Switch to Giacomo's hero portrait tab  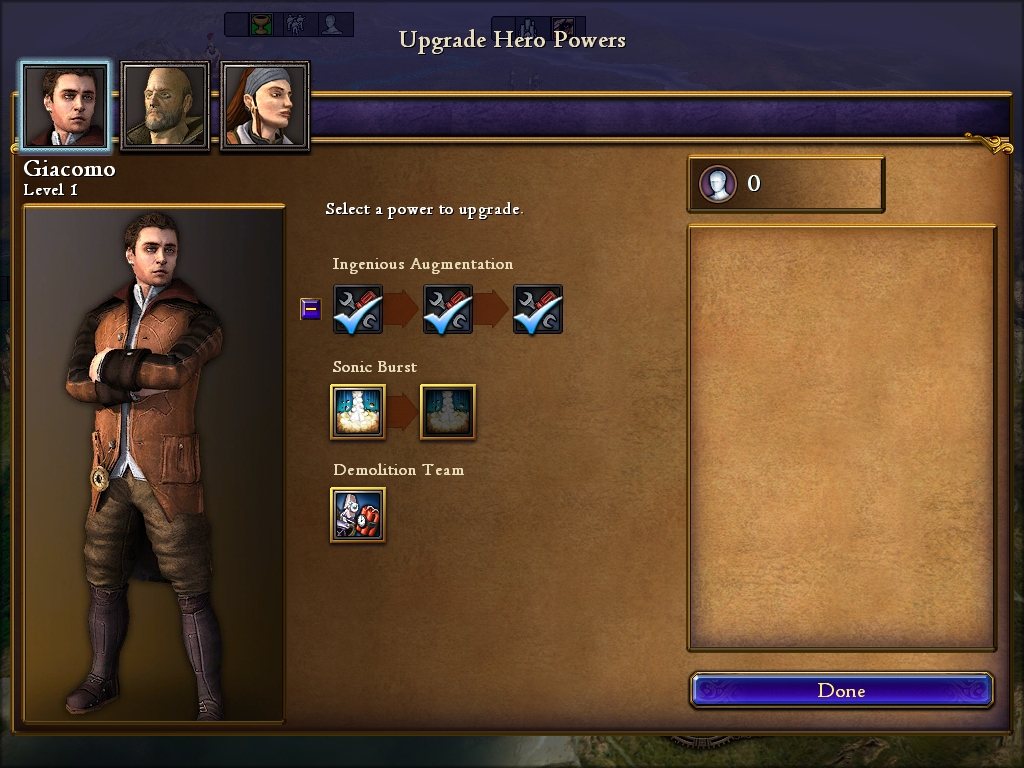(65, 106)
